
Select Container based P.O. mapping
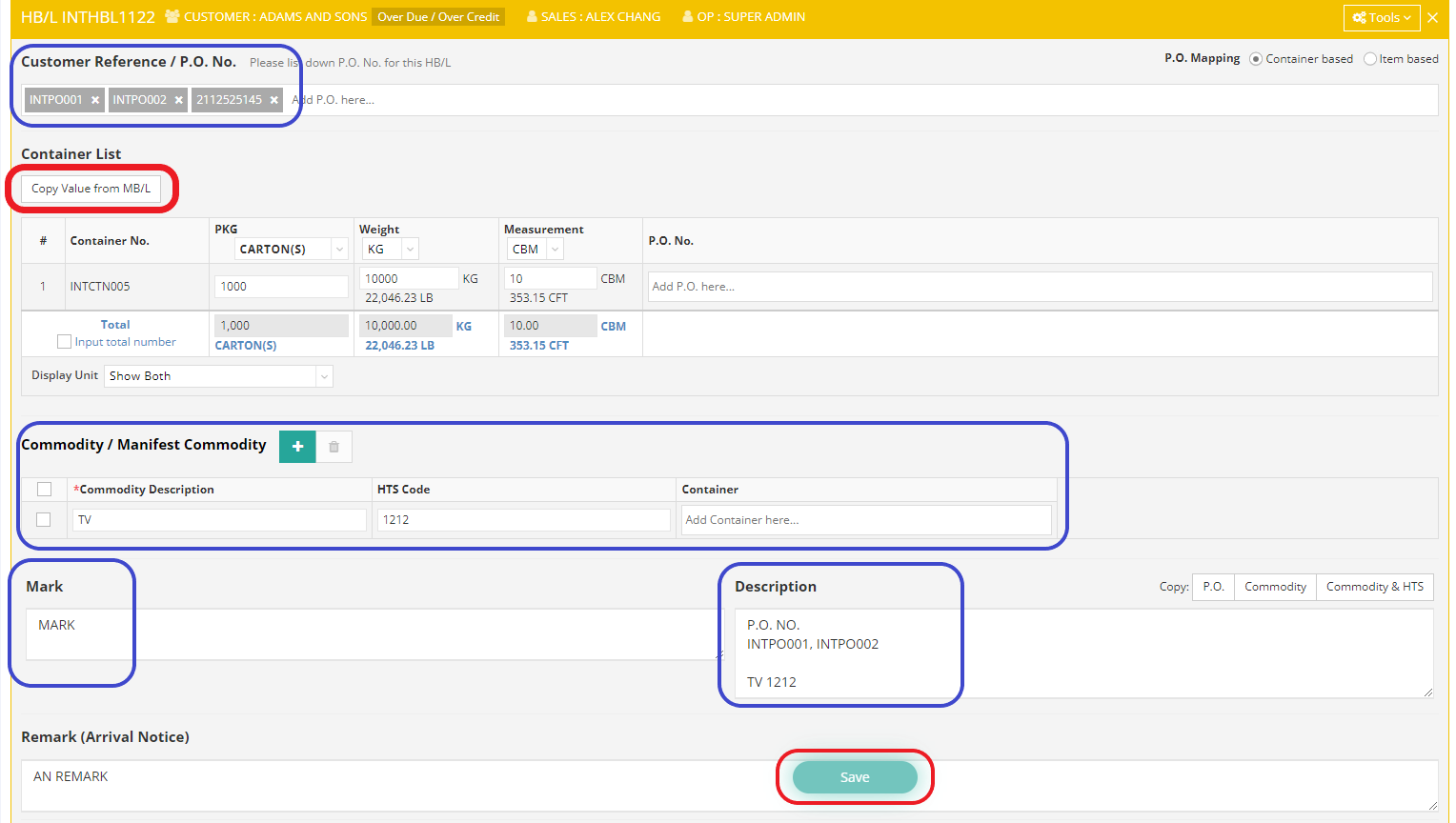(1256, 59)
